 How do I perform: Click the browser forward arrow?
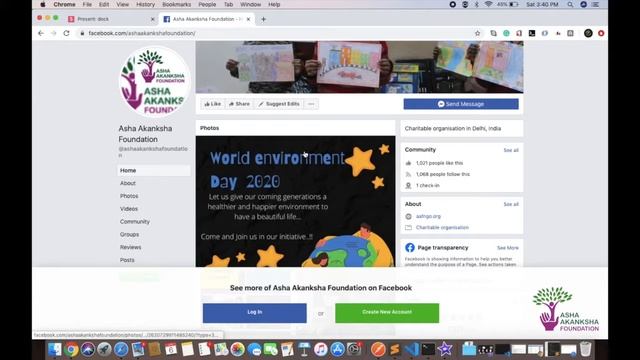pyautogui.click(x=53, y=33)
